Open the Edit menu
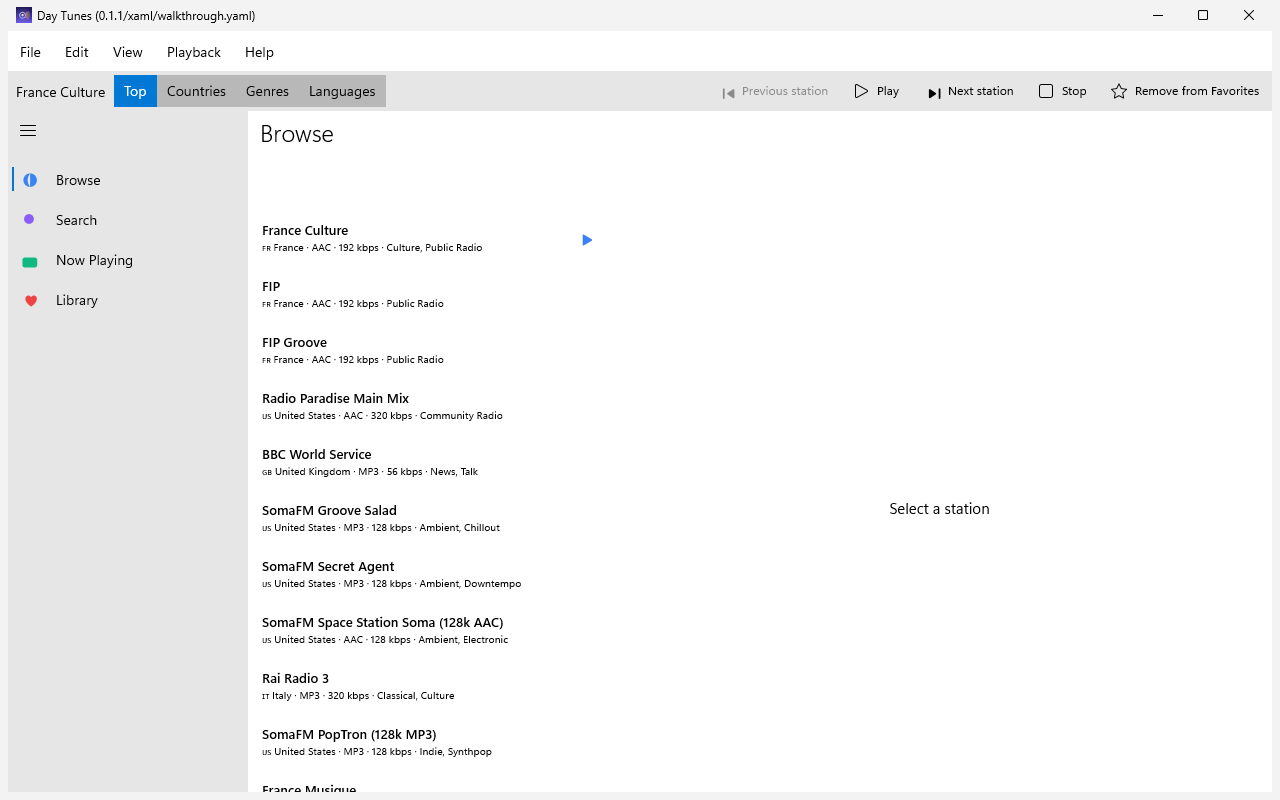This screenshot has width=1280, height=800. pos(77,52)
